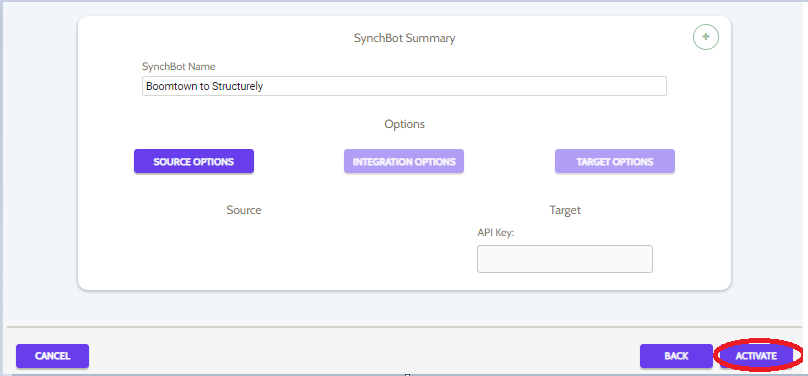
Task: Activate the SynchBot
Action: (756, 356)
